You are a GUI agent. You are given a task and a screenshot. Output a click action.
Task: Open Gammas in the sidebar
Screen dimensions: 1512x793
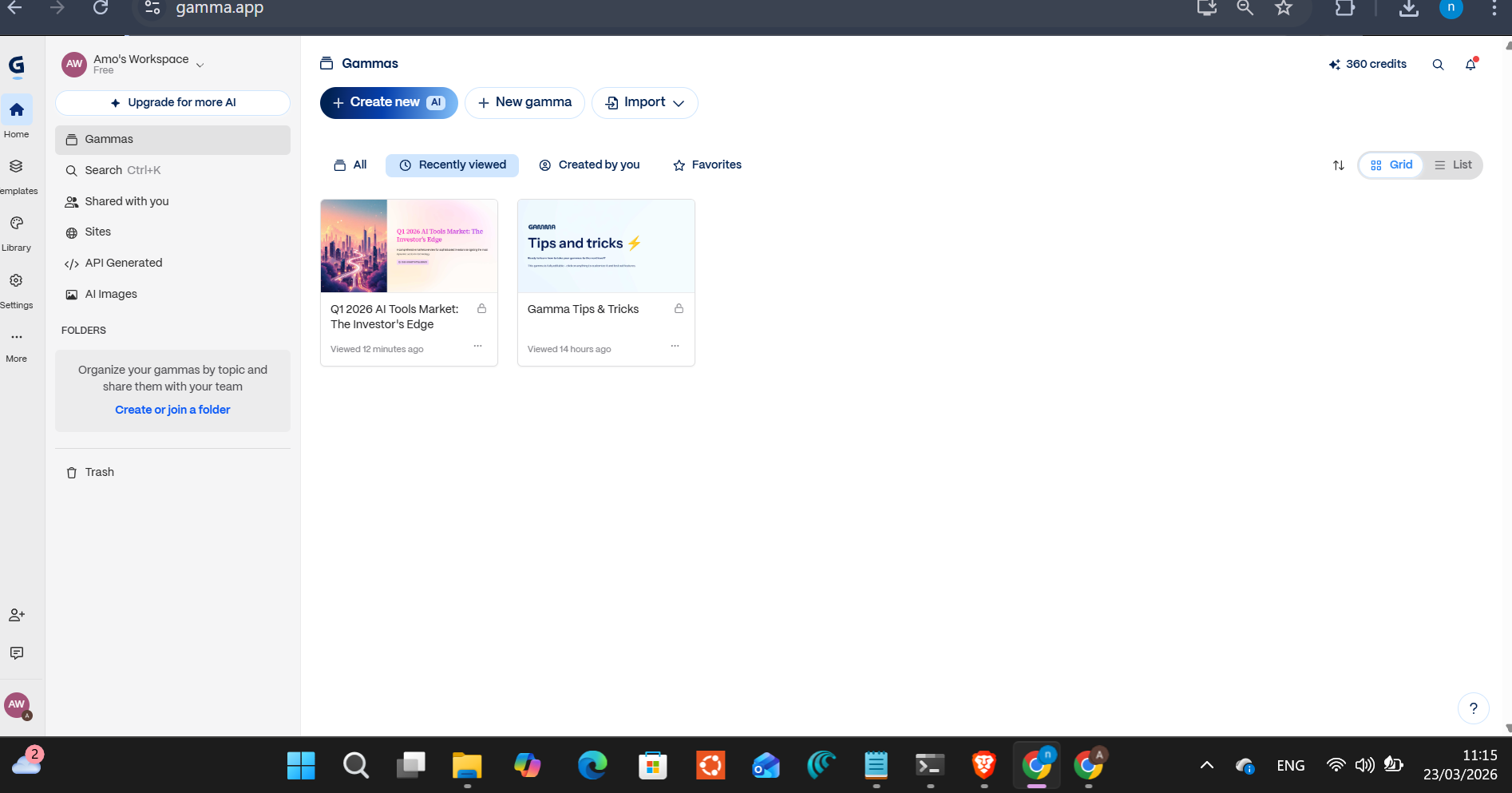[x=172, y=140]
